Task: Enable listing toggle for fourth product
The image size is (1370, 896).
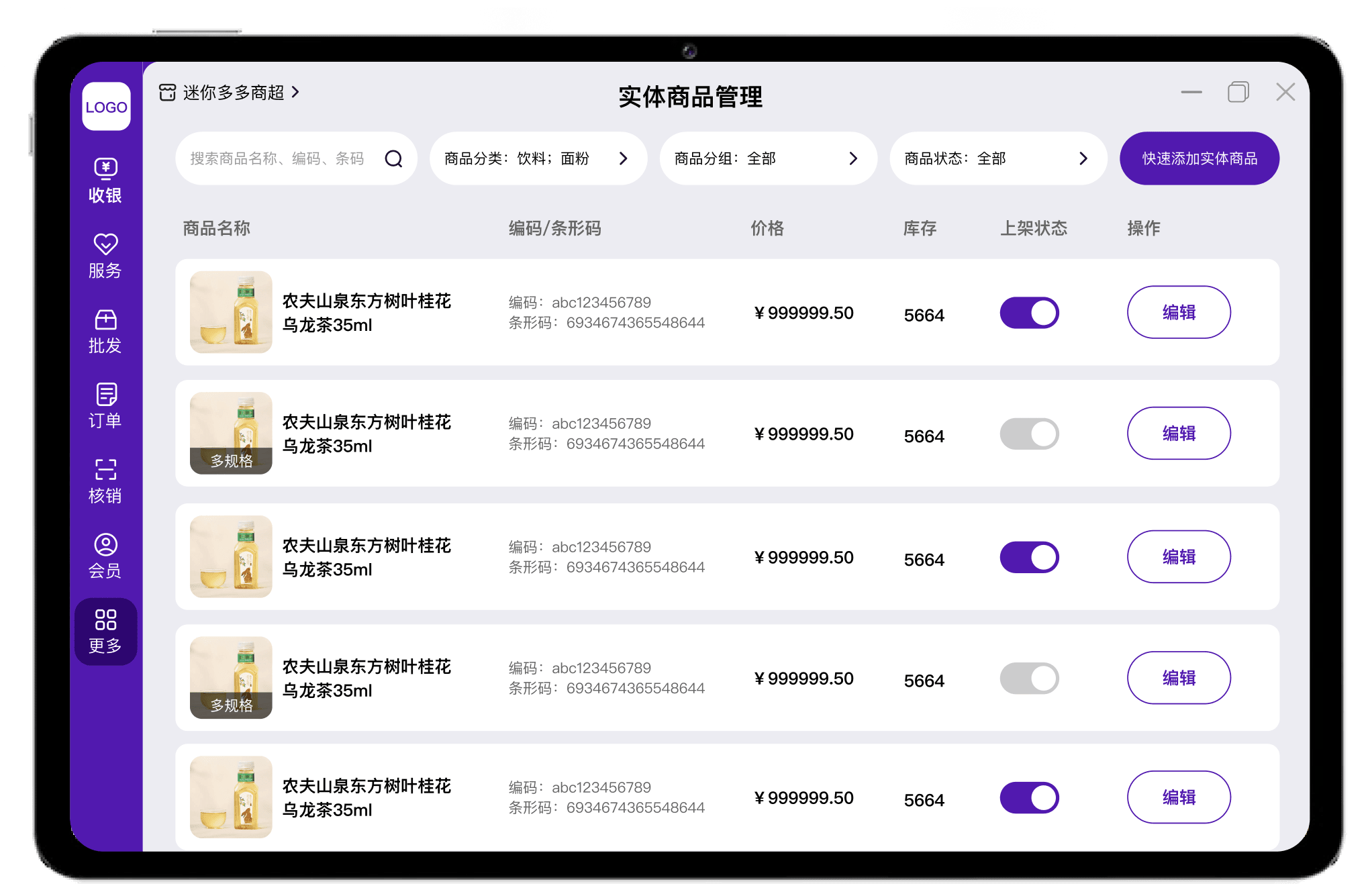Action: pos(1028,678)
